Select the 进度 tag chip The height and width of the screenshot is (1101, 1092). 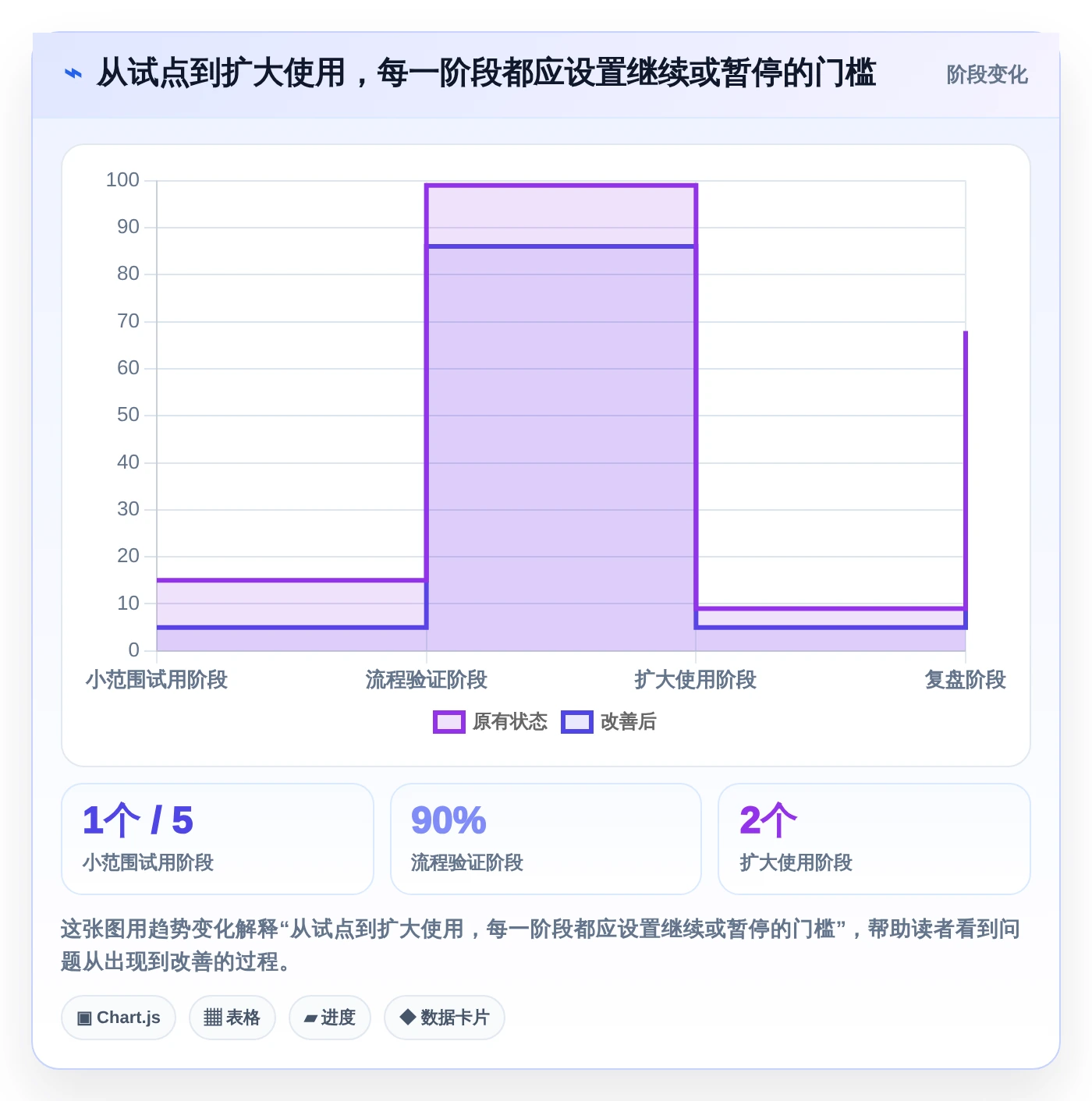pyautogui.click(x=330, y=1018)
